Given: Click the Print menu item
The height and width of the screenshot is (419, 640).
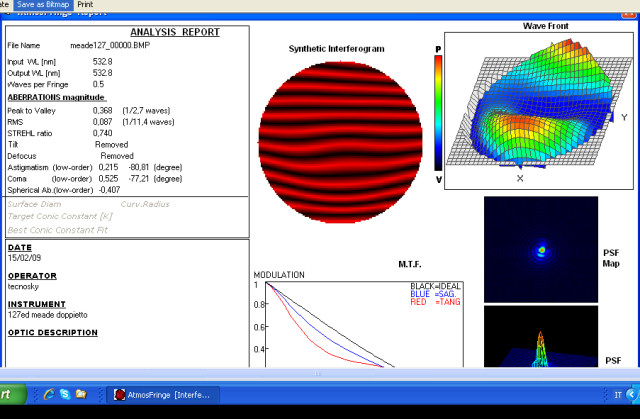Looking at the screenshot, I should (85, 4).
